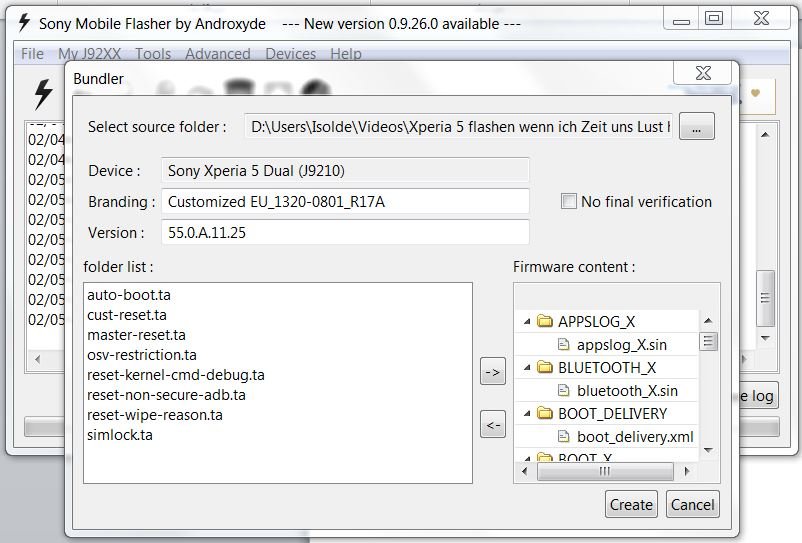The width and height of the screenshot is (802, 543).
Task: Select APPSLOG_X folder in firmware content
Action: (596, 322)
